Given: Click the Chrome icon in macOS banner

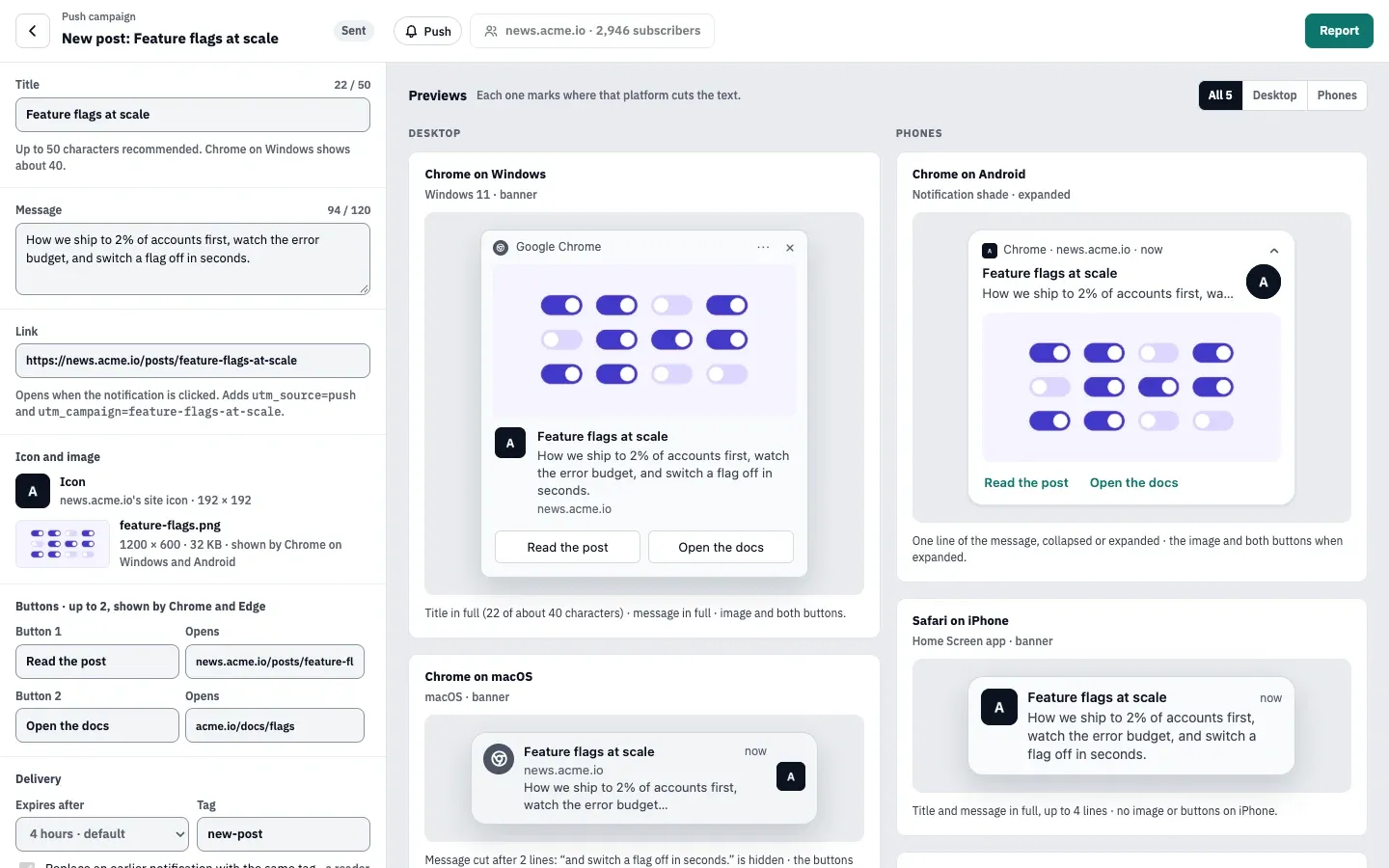Looking at the screenshot, I should click(x=499, y=759).
